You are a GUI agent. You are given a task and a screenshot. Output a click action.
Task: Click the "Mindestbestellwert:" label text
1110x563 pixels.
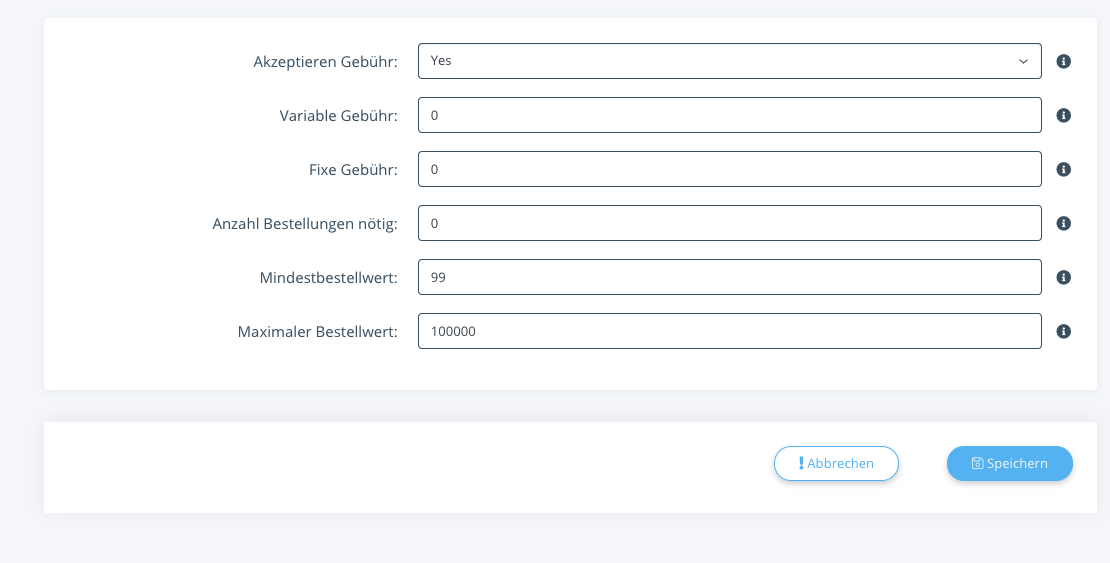(328, 278)
